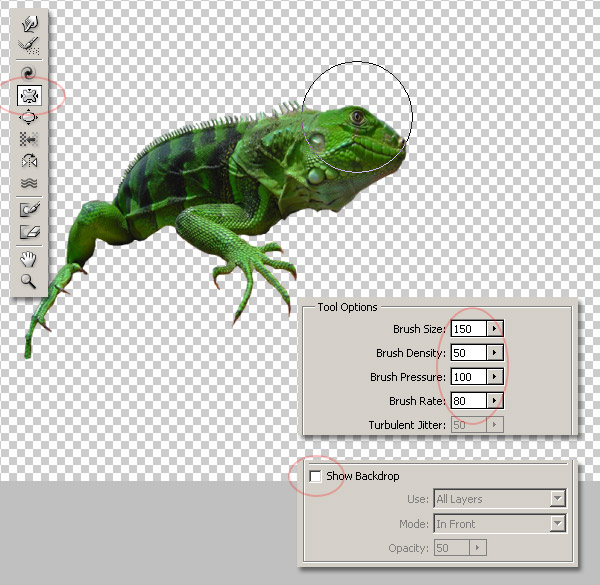This screenshot has width=600, height=585.
Task: Click the 'Brush Rate:' label
Action: point(417,401)
